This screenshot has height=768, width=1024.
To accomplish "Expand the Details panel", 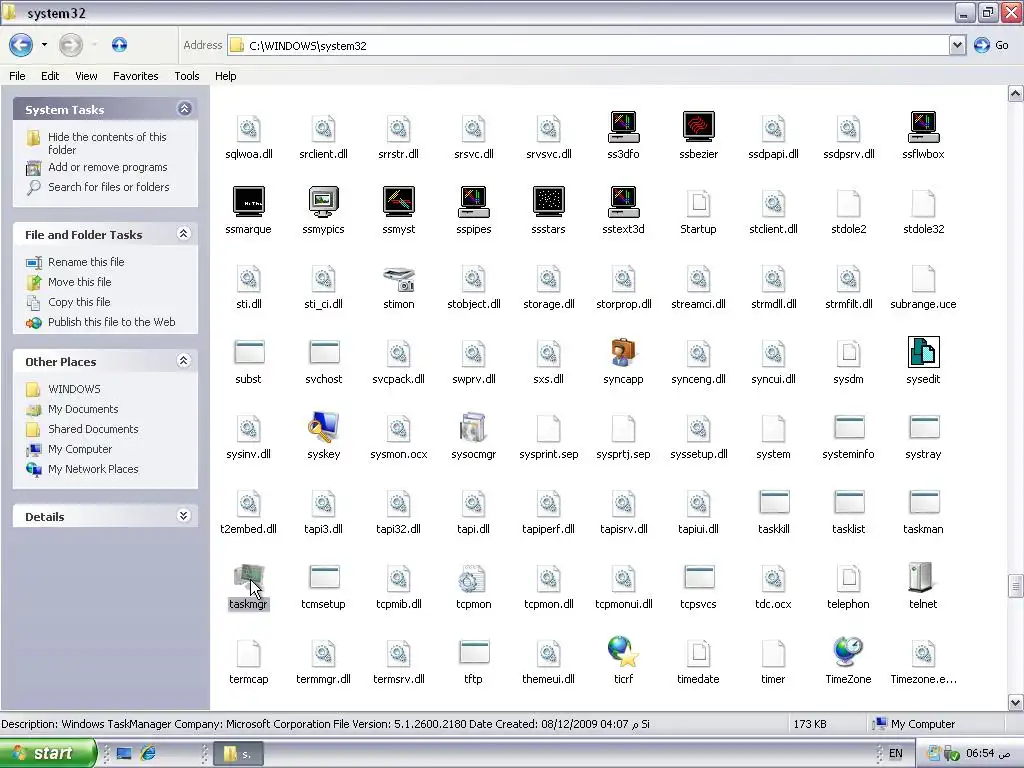I will [x=184, y=516].
